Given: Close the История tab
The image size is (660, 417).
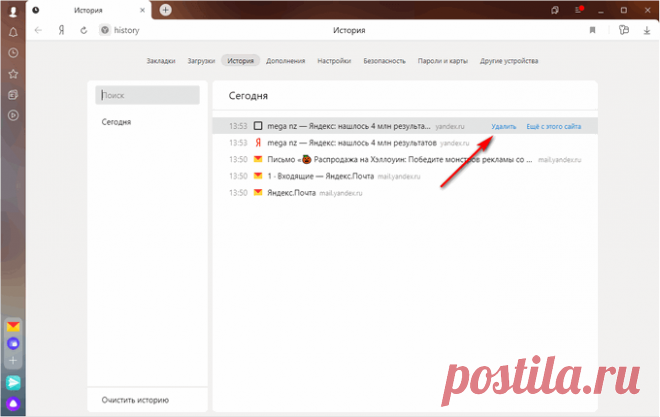Looking at the screenshot, I should pos(142,10).
